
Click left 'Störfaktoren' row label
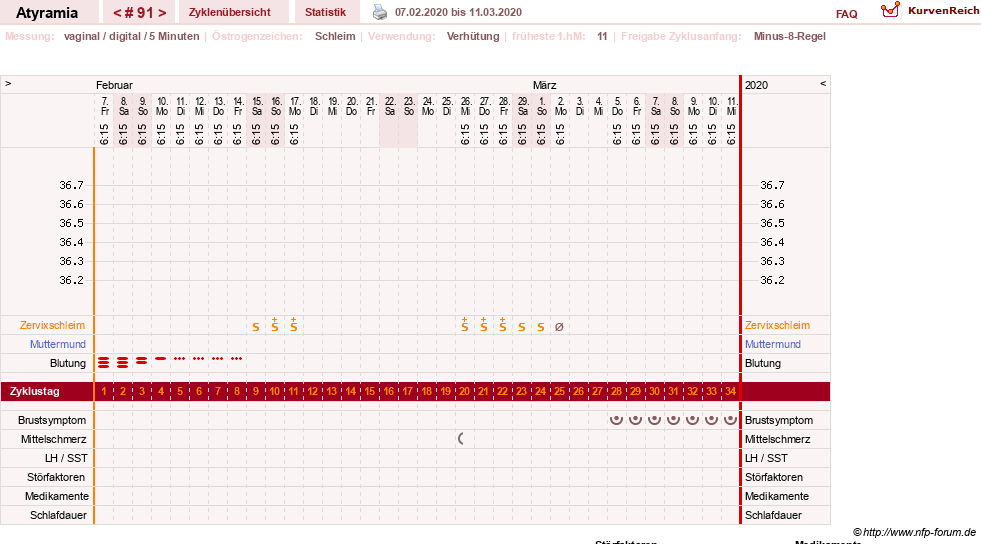56,477
